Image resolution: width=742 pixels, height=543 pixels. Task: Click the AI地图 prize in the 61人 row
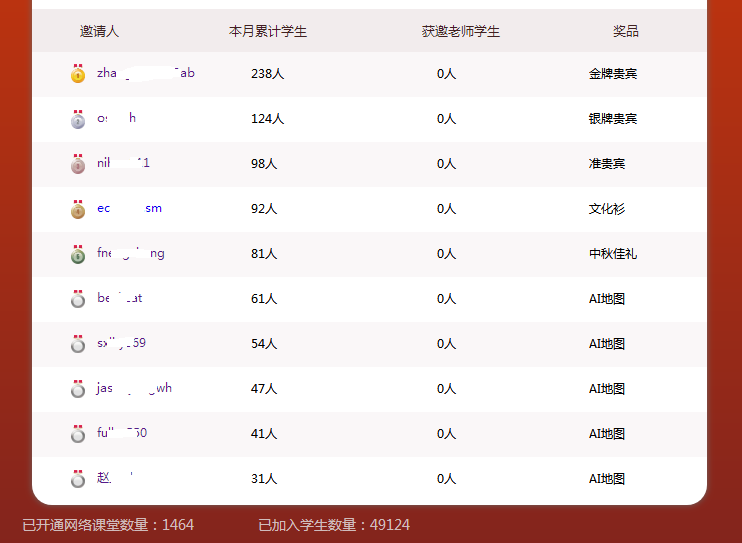coord(607,299)
